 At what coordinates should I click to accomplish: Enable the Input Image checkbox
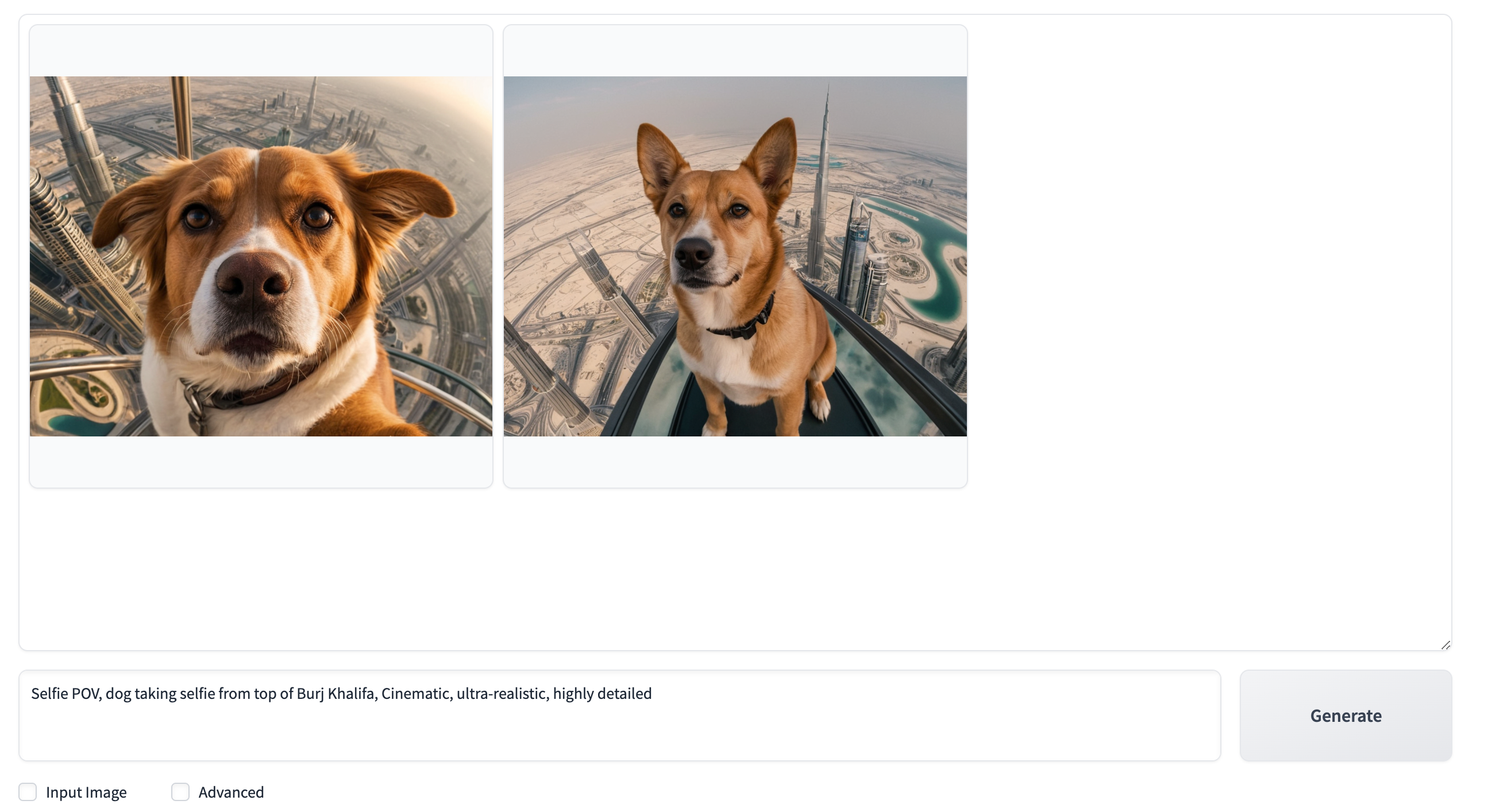pos(28,792)
